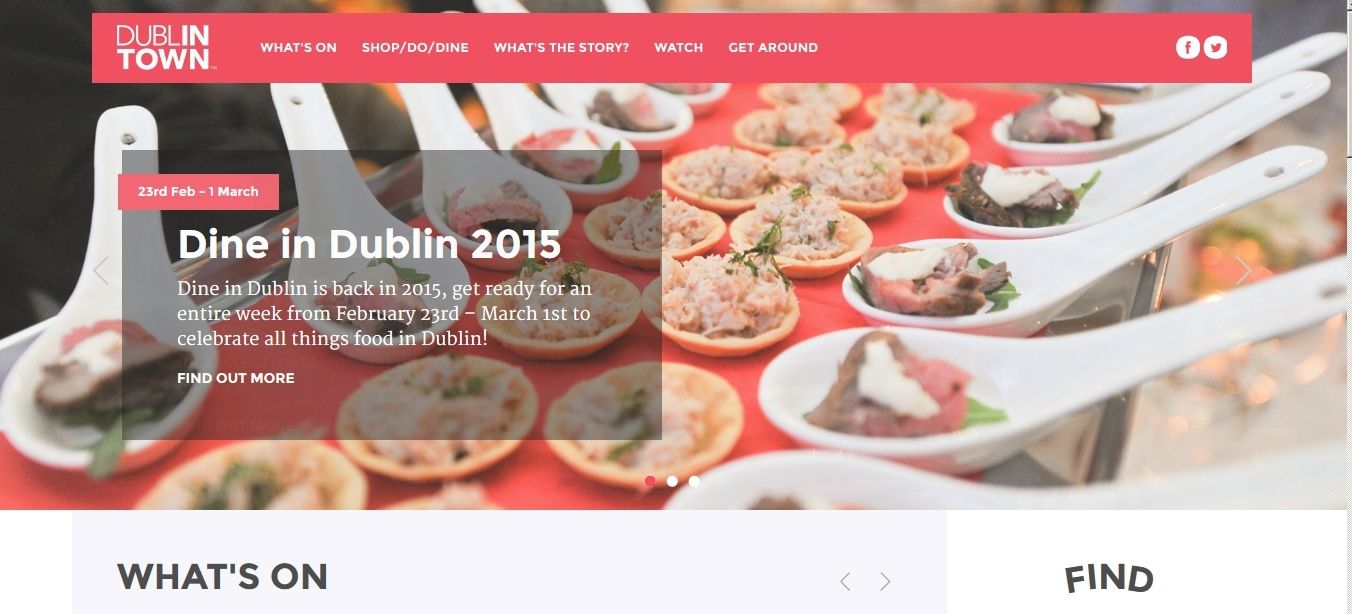Show previous What's On items arrow

click(x=845, y=581)
